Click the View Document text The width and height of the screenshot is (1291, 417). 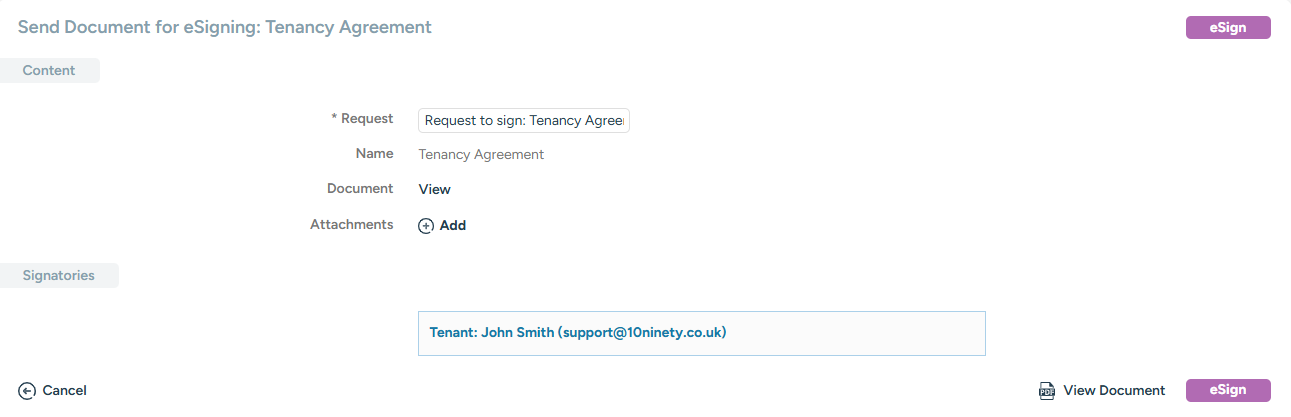click(x=1114, y=391)
